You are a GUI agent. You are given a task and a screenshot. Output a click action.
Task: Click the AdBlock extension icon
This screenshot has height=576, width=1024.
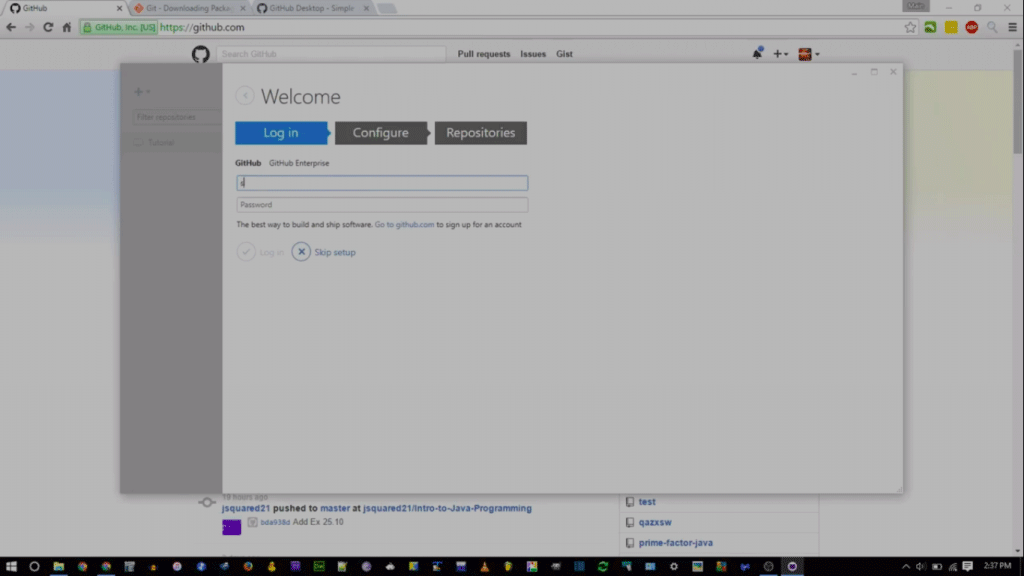[x=971, y=27]
